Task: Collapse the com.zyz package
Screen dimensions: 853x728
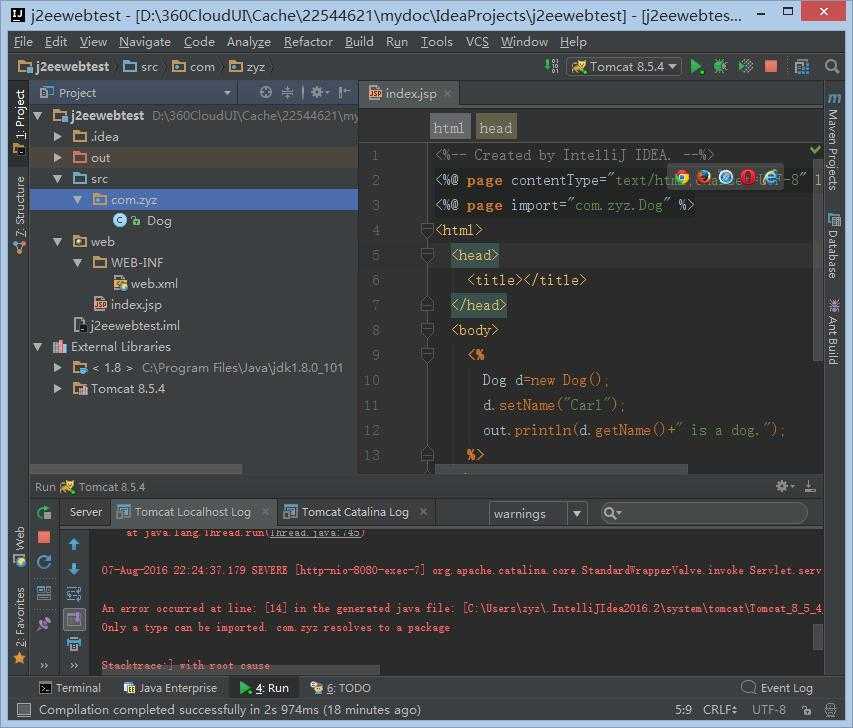Action: click(x=77, y=200)
